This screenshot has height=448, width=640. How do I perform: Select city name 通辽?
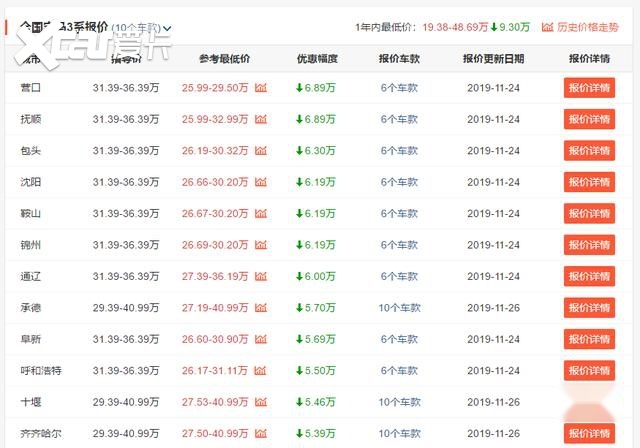point(31,276)
